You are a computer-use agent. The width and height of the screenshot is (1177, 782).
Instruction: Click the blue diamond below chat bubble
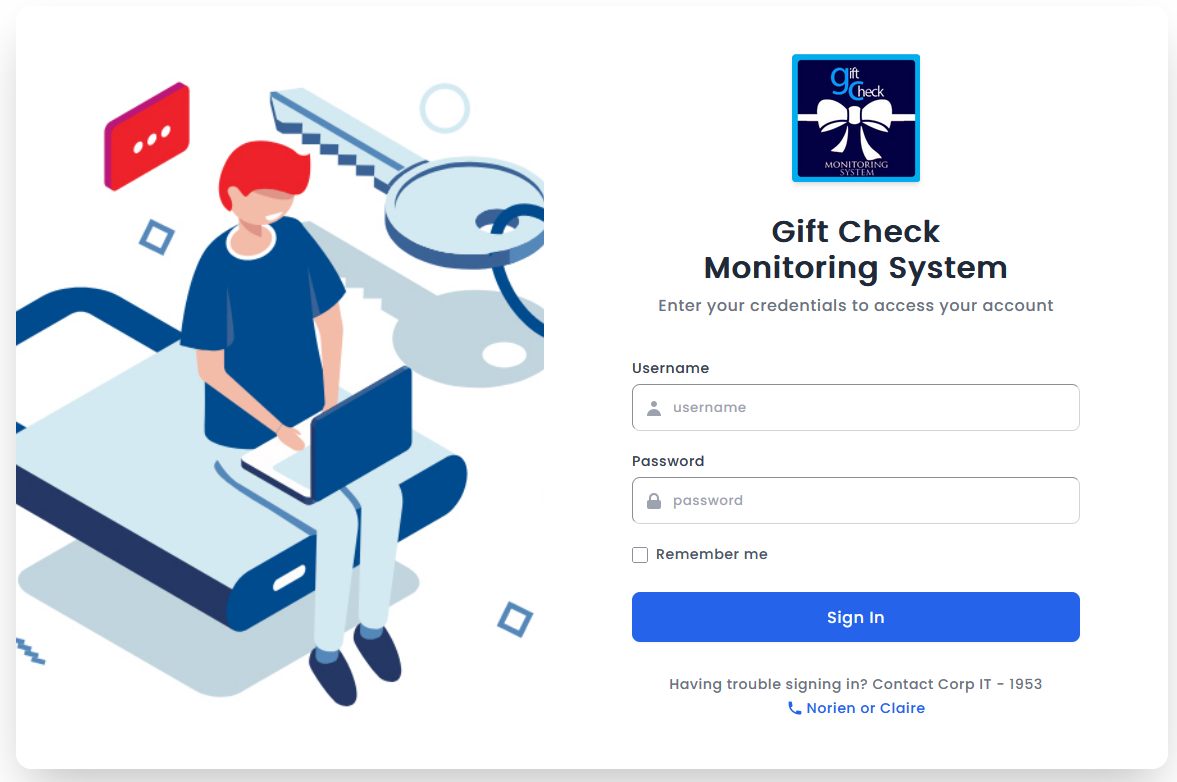157,237
